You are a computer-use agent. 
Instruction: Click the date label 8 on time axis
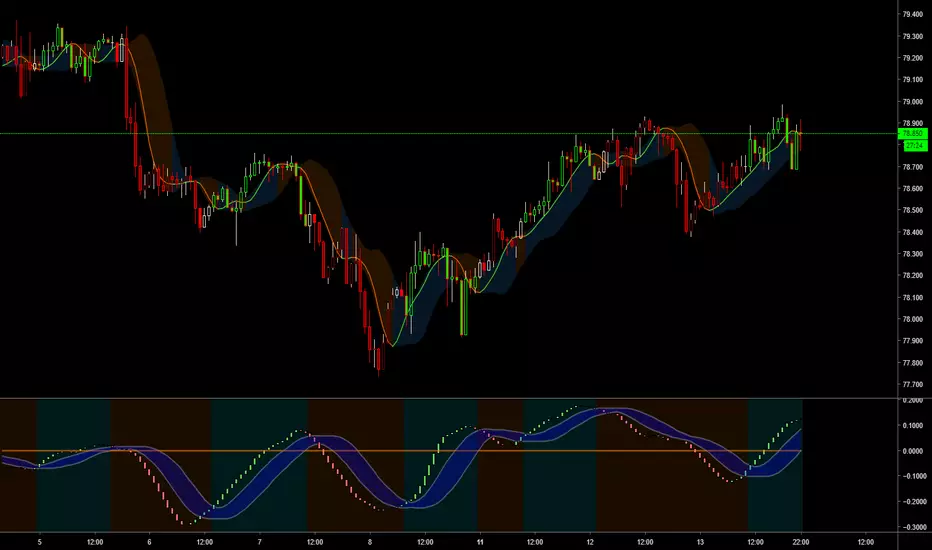click(x=370, y=542)
